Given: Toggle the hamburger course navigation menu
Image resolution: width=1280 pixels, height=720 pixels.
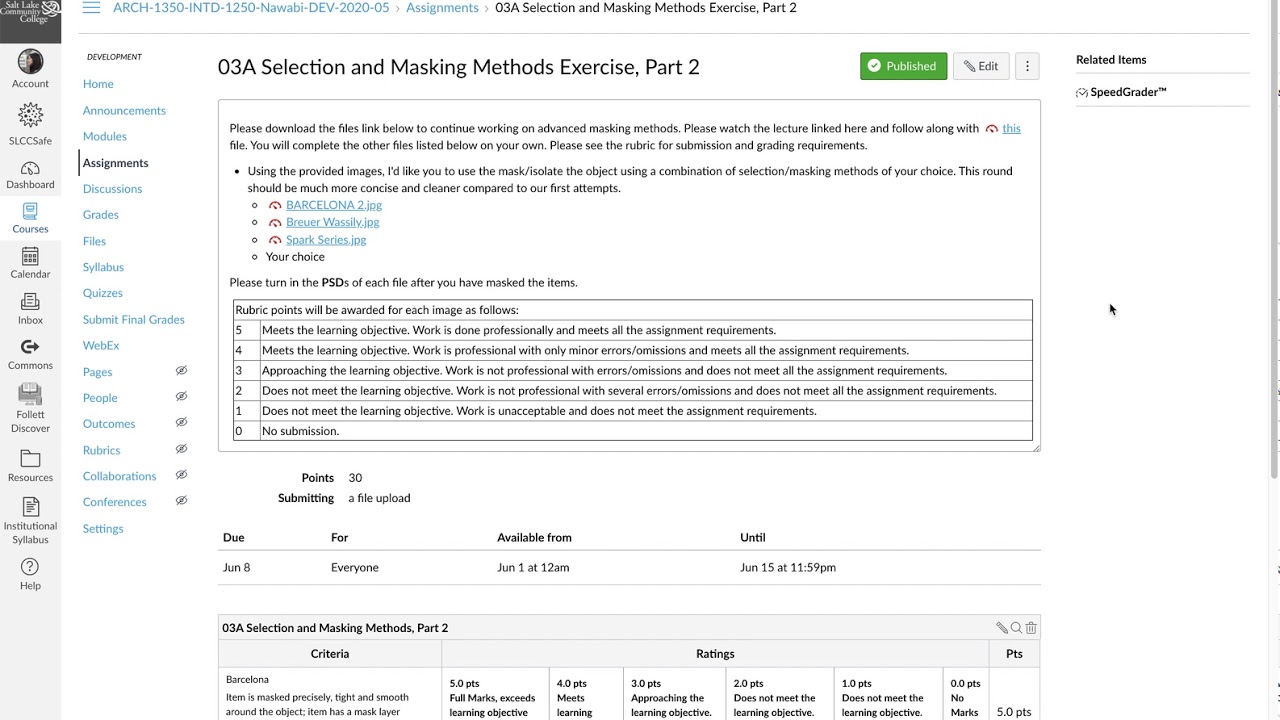Looking at the screenshot, I should click(91, 8).
